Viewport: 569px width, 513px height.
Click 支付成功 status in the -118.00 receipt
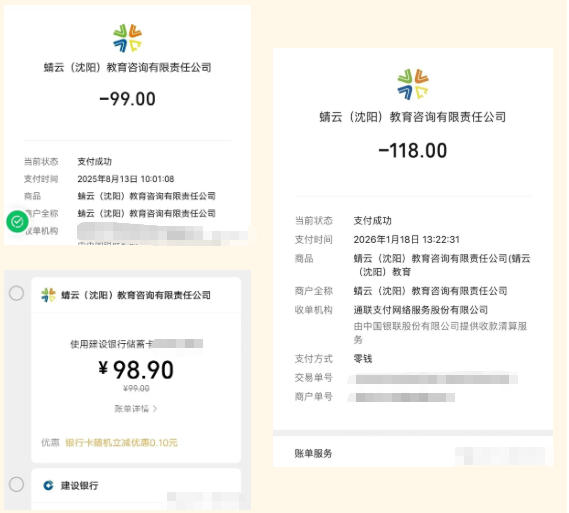[372, 221]
